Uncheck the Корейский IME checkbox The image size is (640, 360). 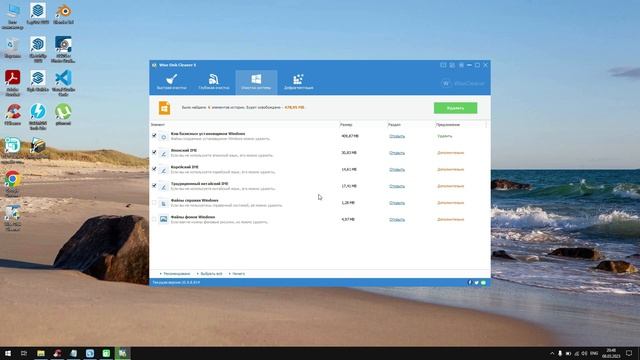[x=154, y=169]
